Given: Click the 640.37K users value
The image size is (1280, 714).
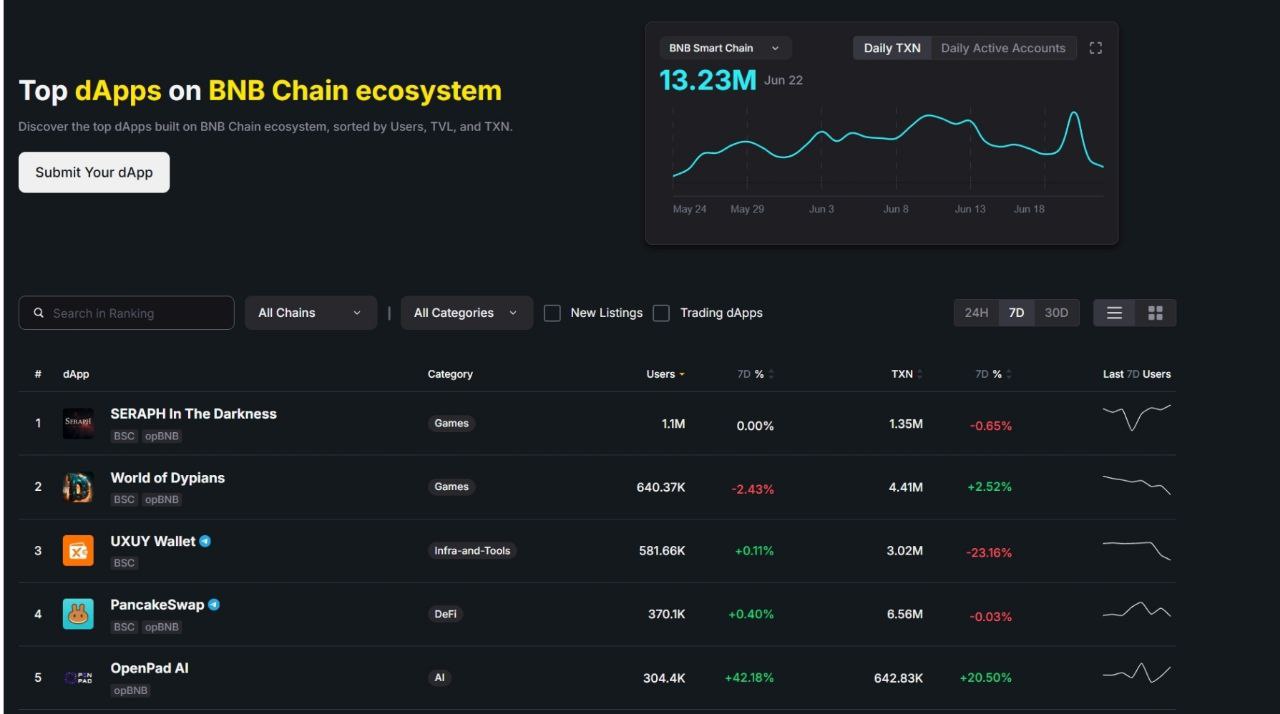Looking at the screenshot, I should pyautogui.click(x=661, y=488).
